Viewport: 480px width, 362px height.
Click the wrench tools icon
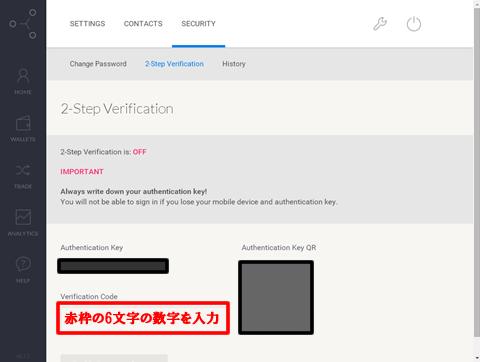click(380, 24)
